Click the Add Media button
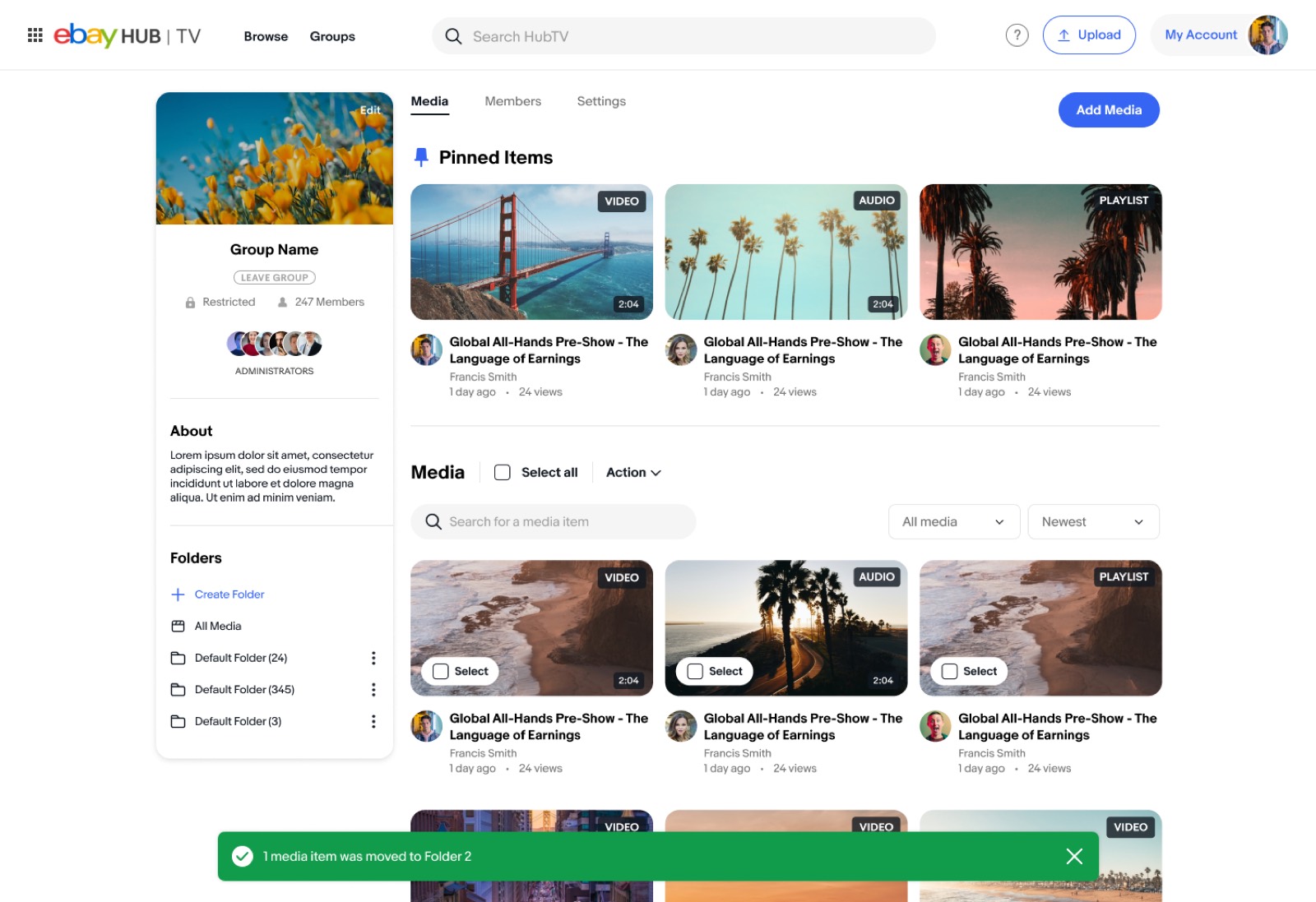Viewport: 1316px width, 902px height. point(1109,109)
